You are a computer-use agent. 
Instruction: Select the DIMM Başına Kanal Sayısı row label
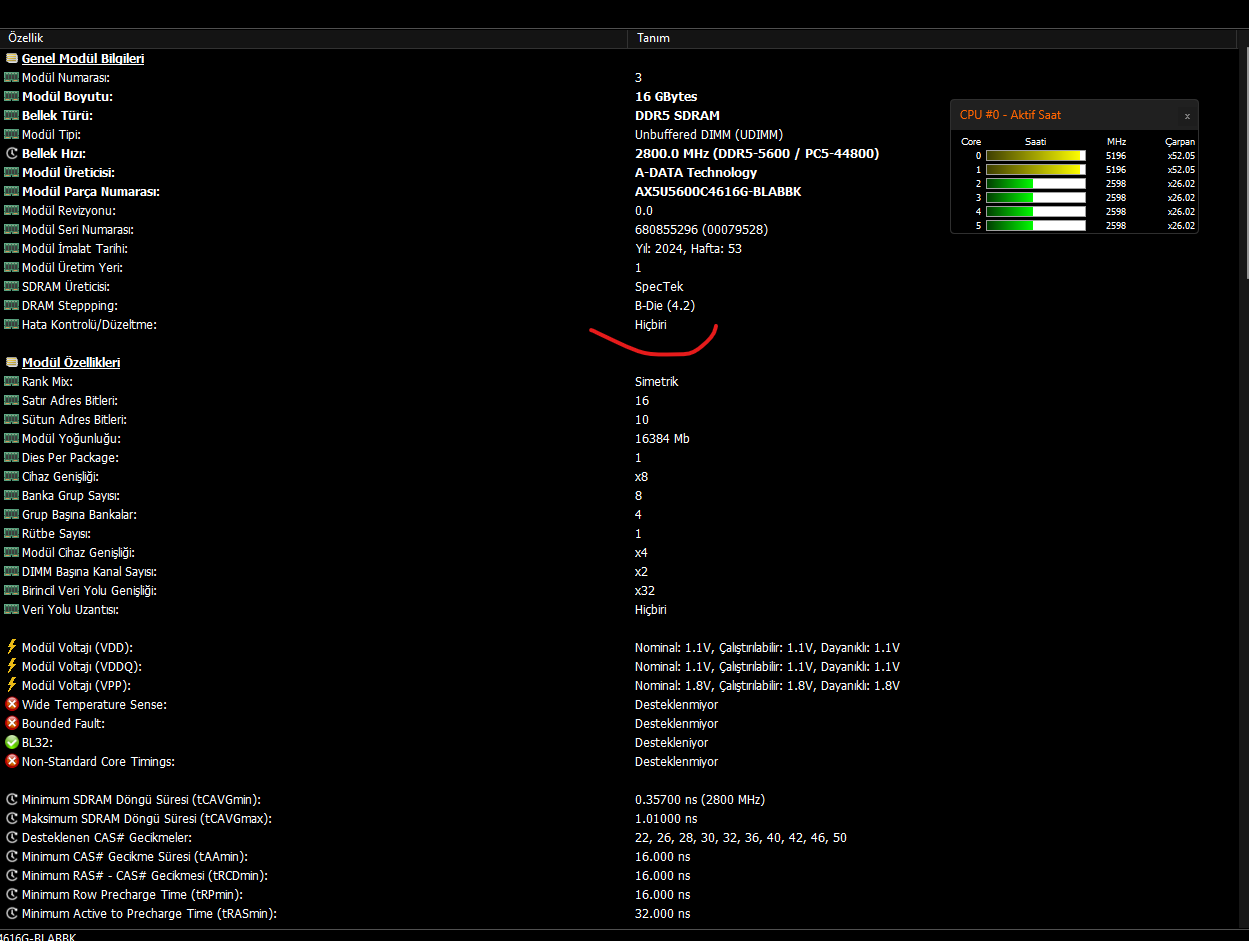click(x=89, y=571)
